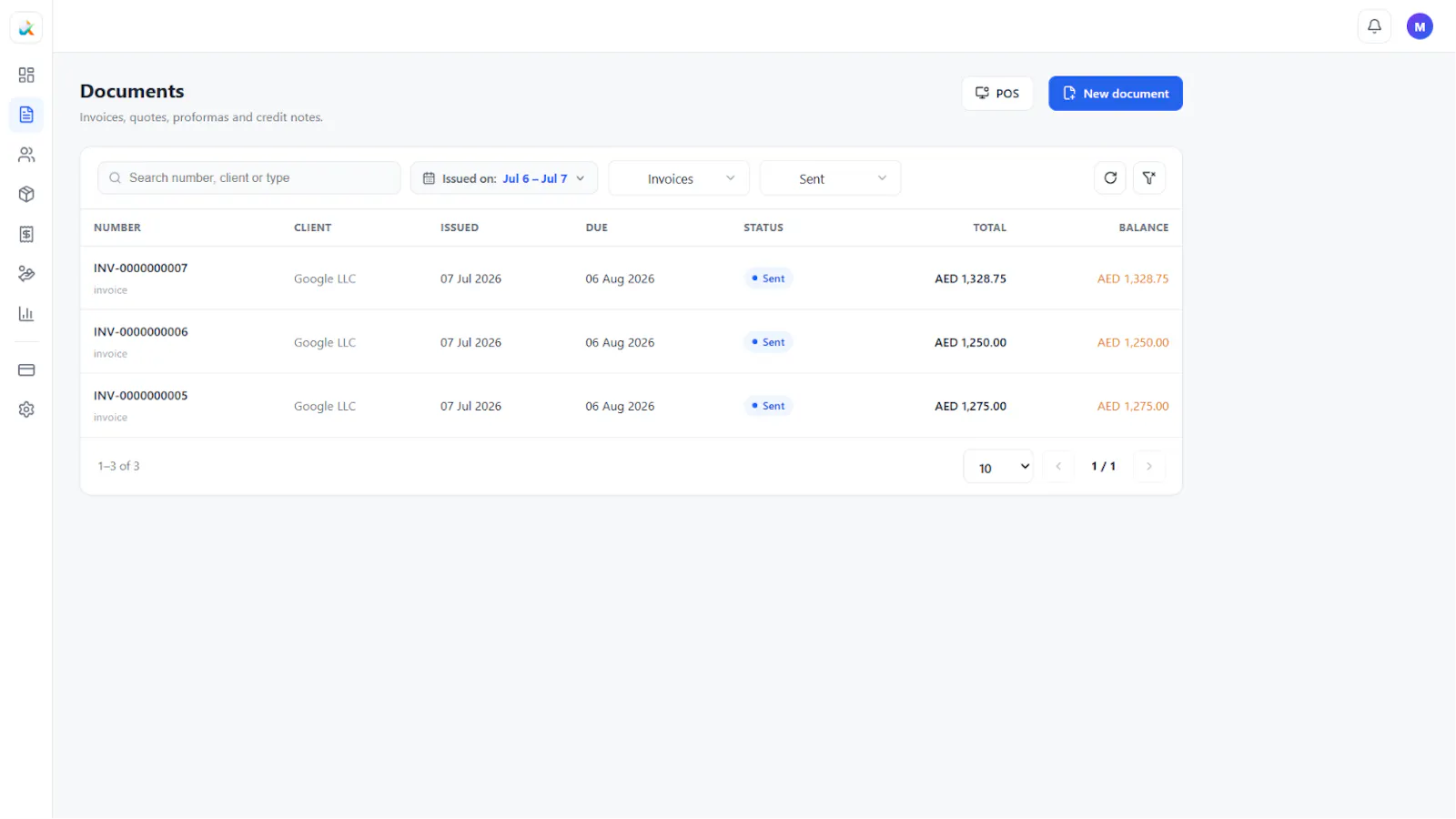This screenshot has height=819, width=1456.
Task: Click the DUE column header
Action: (x=597, y=227)
